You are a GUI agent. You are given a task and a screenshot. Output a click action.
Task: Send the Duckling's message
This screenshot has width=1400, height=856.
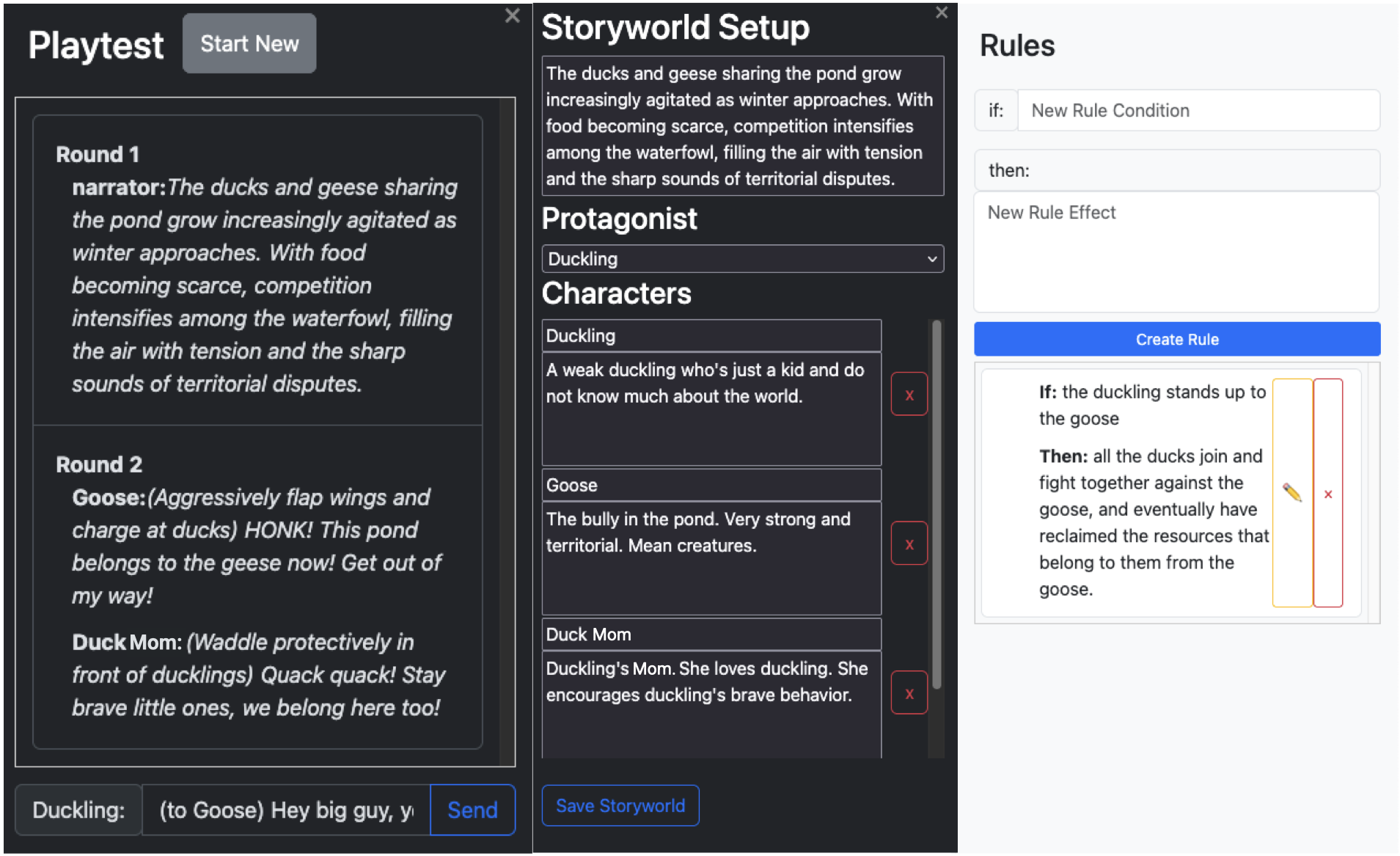click(x=472, y=810)
